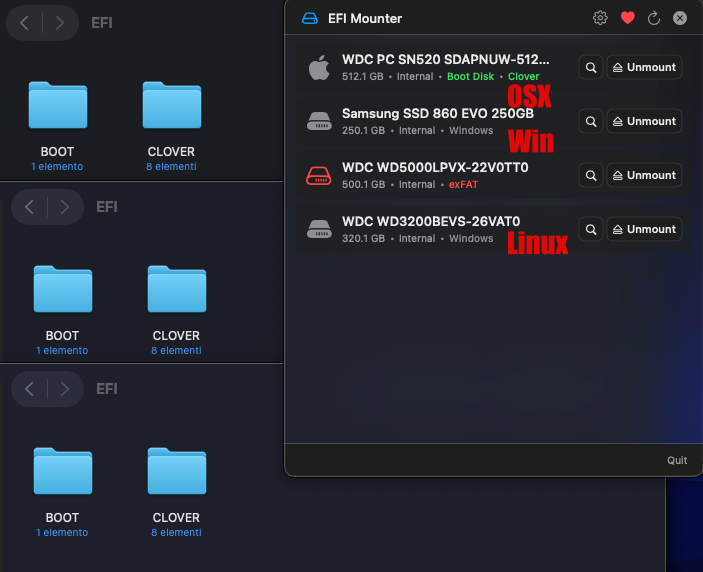The image size is (703, 572).
Task: Quit EFI Mounter
Action: 677,460
